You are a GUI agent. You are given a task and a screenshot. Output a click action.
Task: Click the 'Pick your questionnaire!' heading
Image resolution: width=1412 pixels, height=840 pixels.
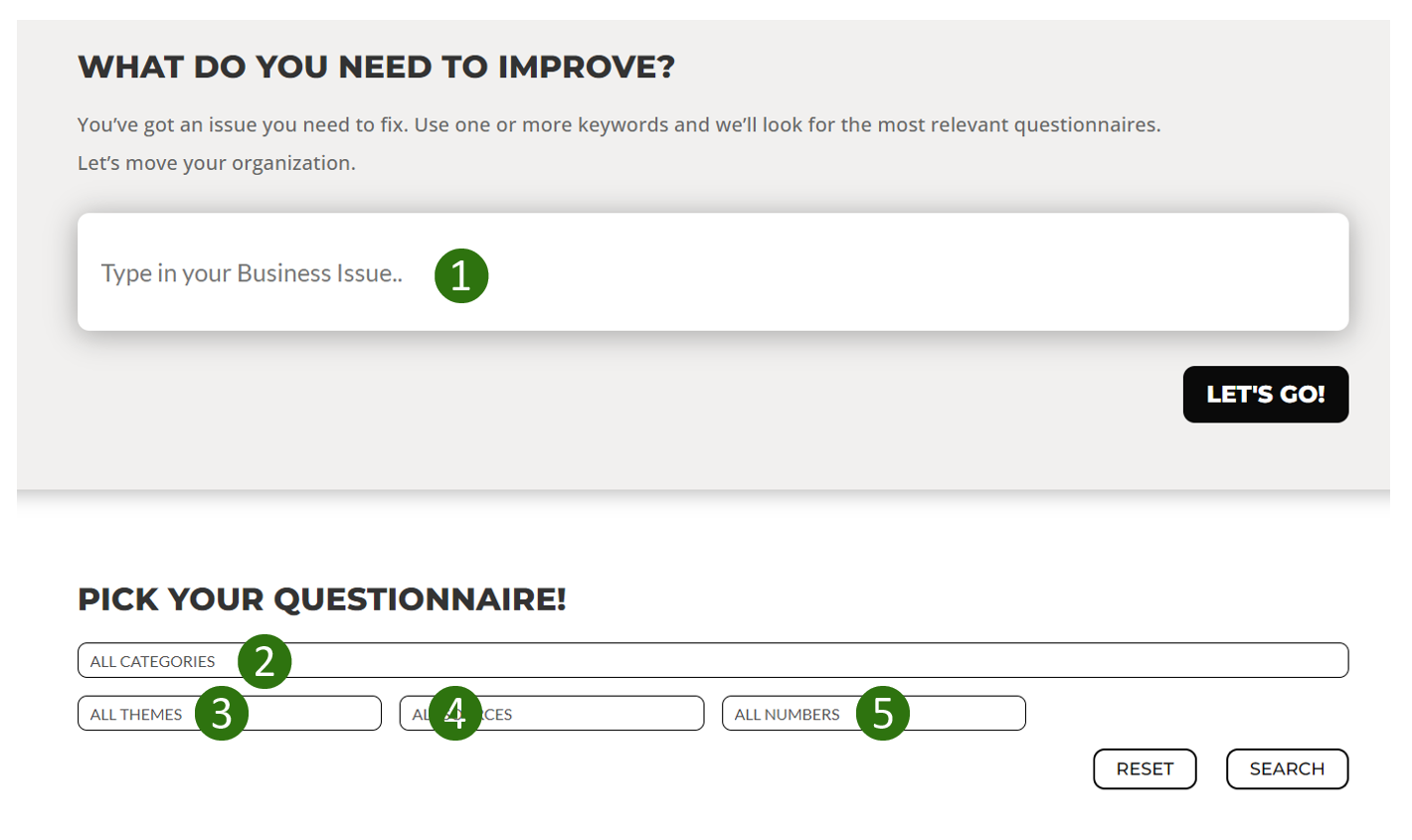[x=322, y=599]
